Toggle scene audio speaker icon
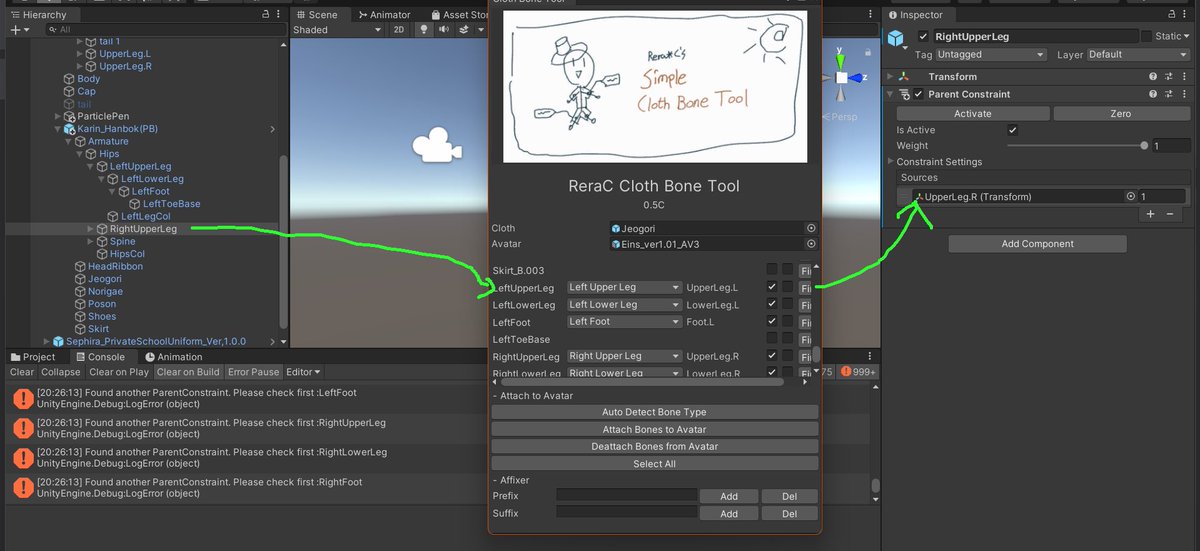Viewport: 1200px width, 551px height. tap(442, 30)
